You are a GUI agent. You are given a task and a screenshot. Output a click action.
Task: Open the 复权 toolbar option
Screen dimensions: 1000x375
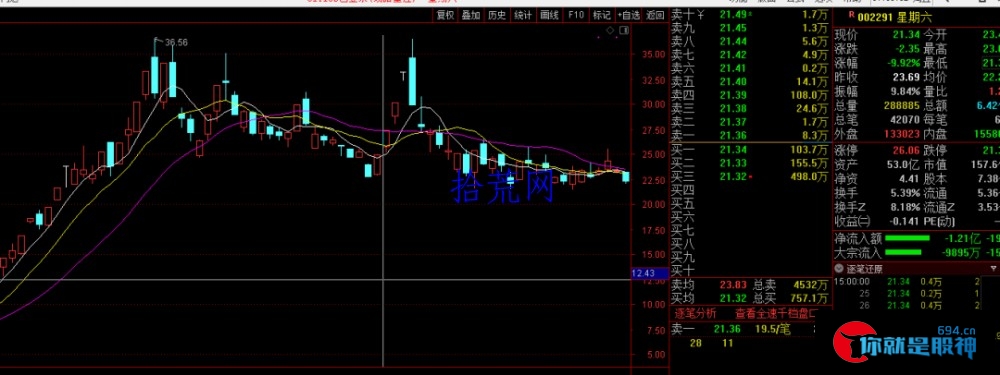(x=445, y=15)
